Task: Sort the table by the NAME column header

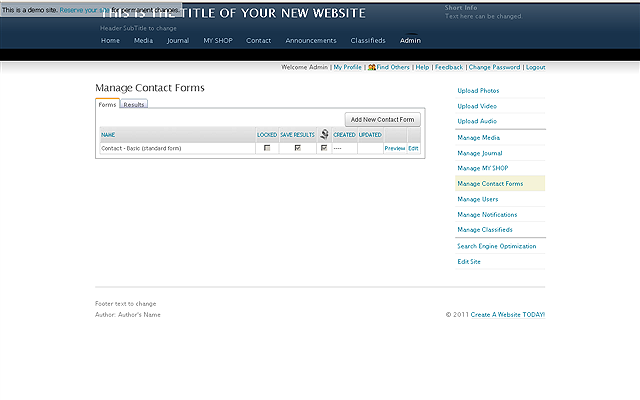Action: 108,134
